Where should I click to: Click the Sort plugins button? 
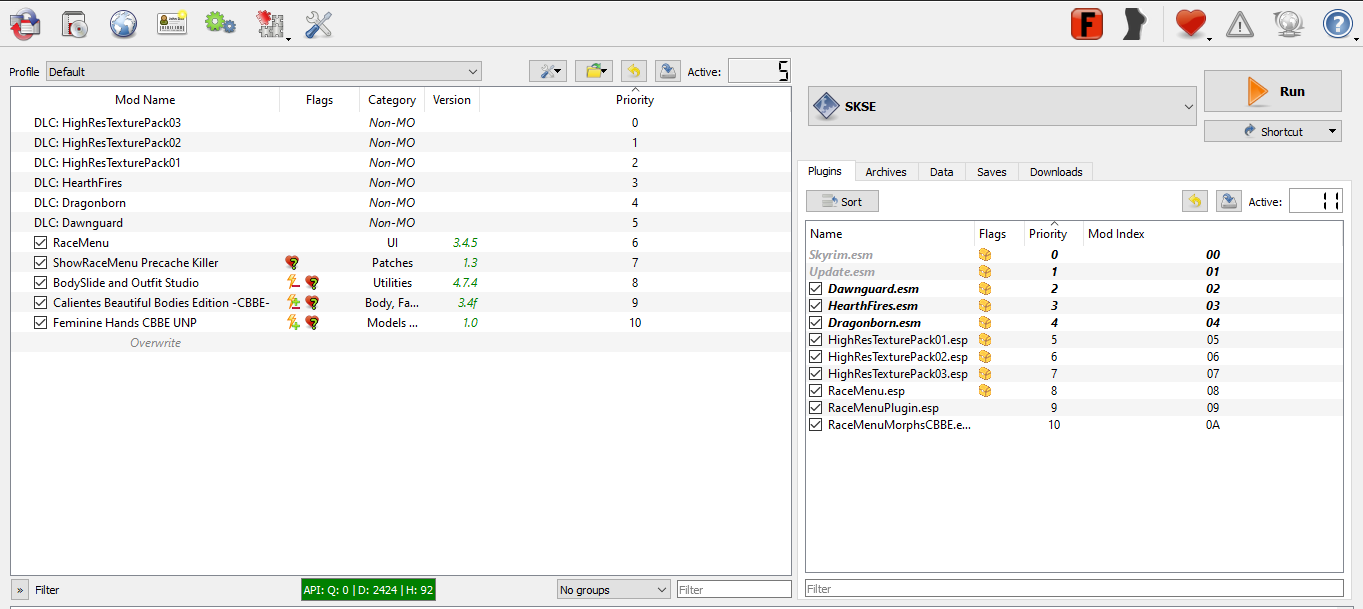[842, 201]
